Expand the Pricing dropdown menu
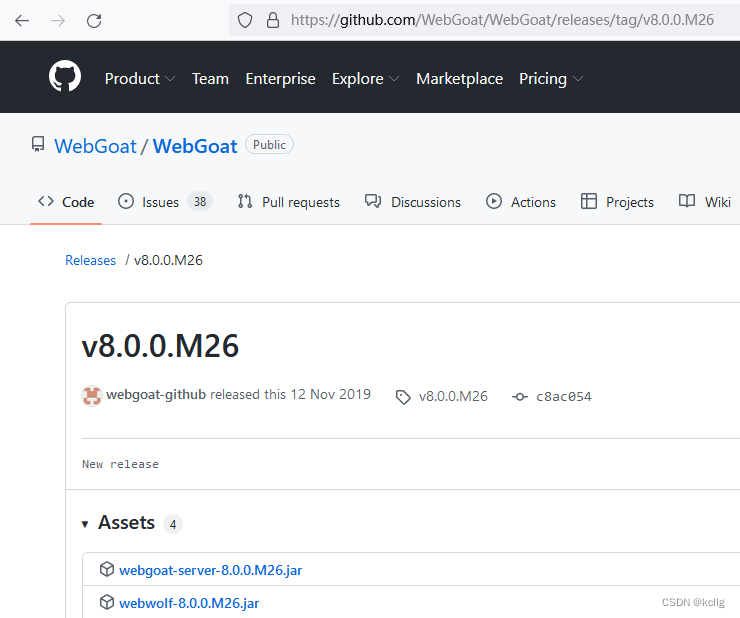The width and height of the screenshot is (740, 618). (x=551, y=79)
